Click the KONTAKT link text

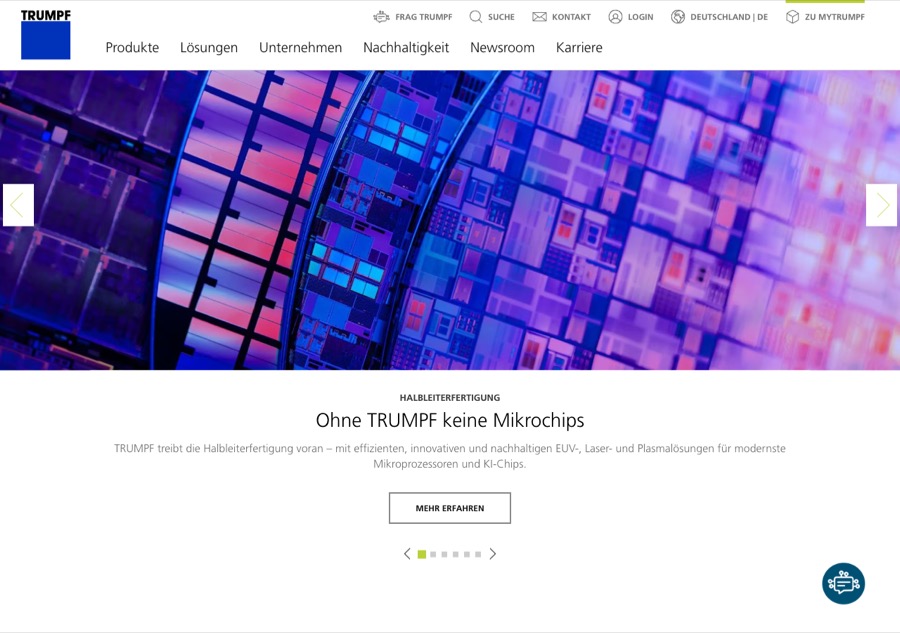(571, 17)
